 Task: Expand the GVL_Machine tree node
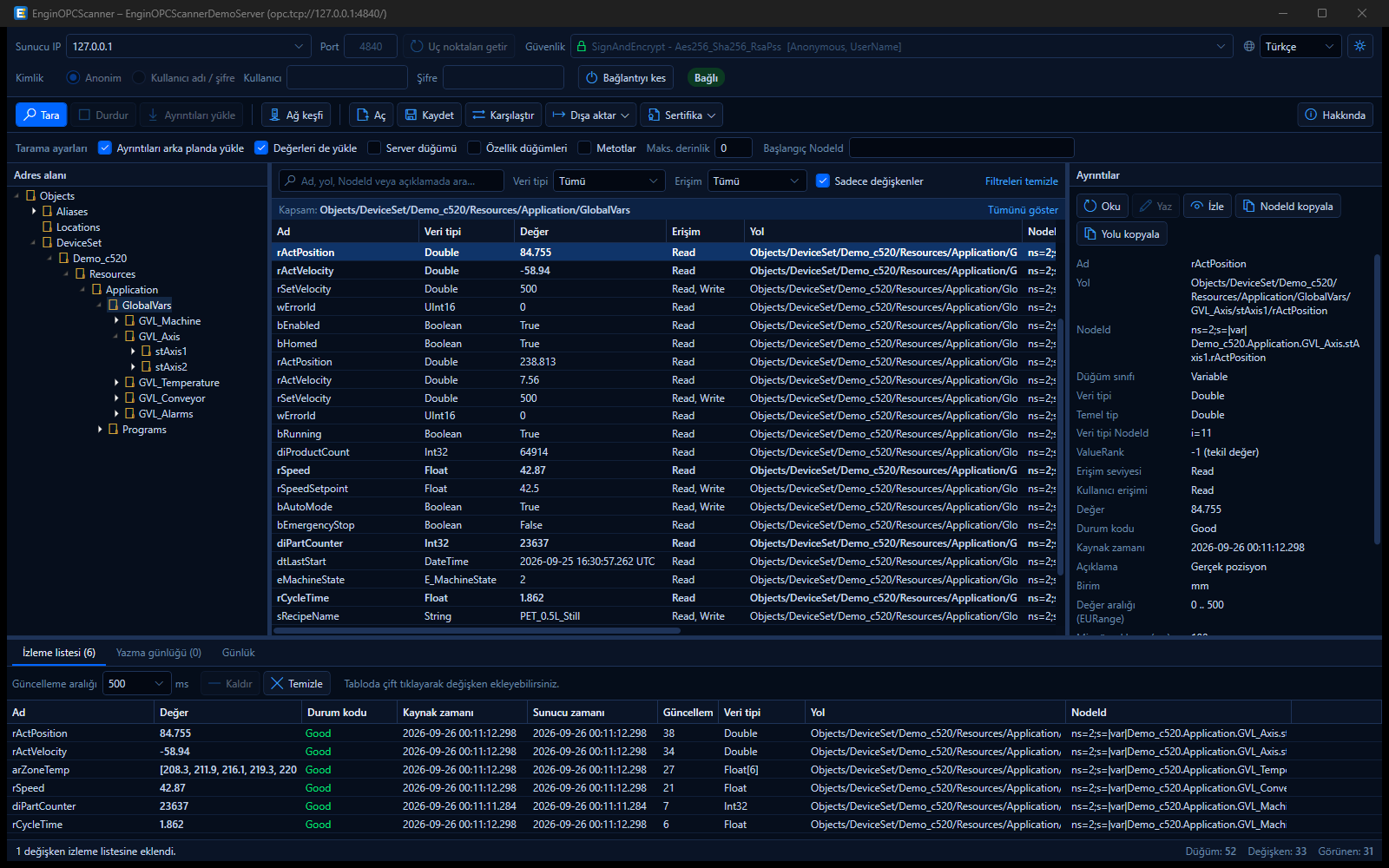[x=117, y=320]
